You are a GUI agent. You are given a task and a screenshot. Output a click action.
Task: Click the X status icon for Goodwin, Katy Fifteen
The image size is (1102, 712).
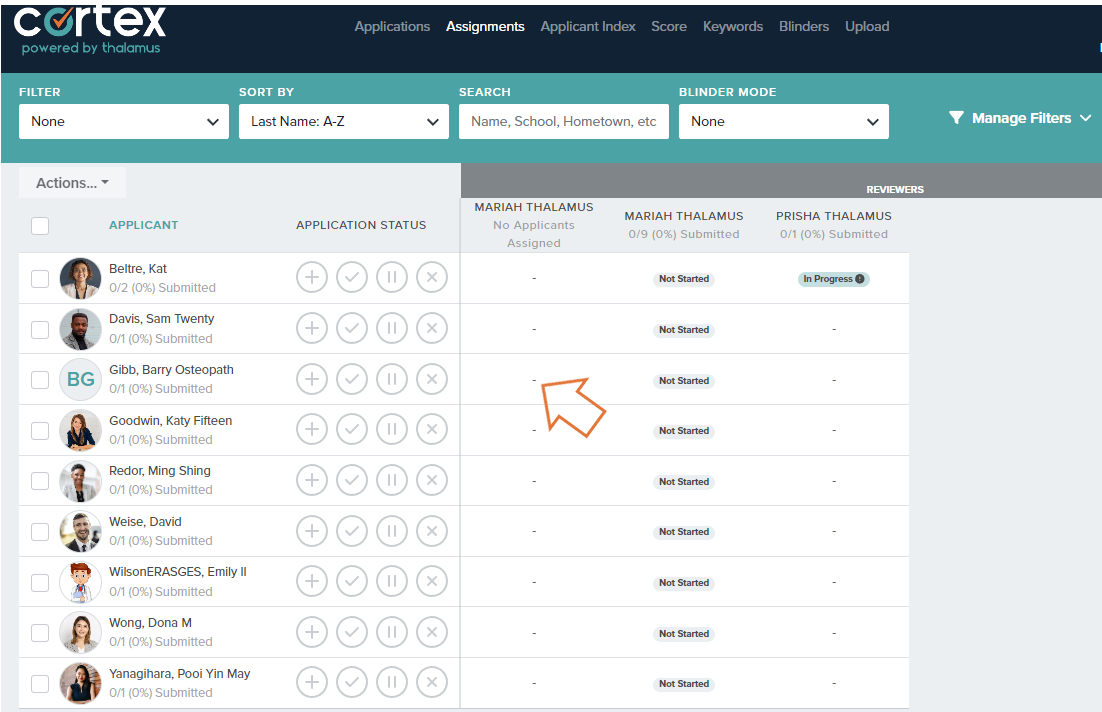coord(431,429)
